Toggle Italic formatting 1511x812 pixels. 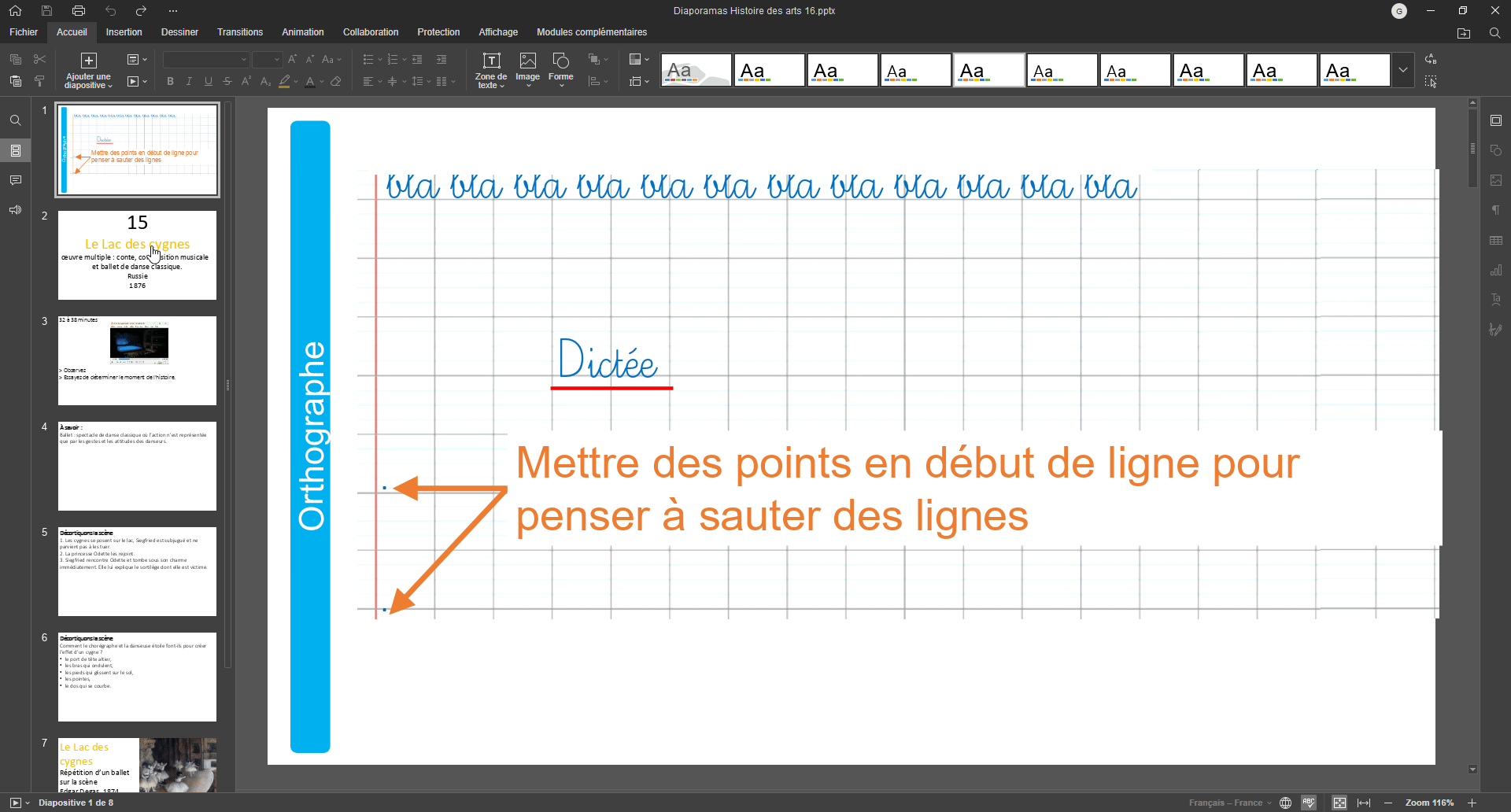tap(189, 81)
